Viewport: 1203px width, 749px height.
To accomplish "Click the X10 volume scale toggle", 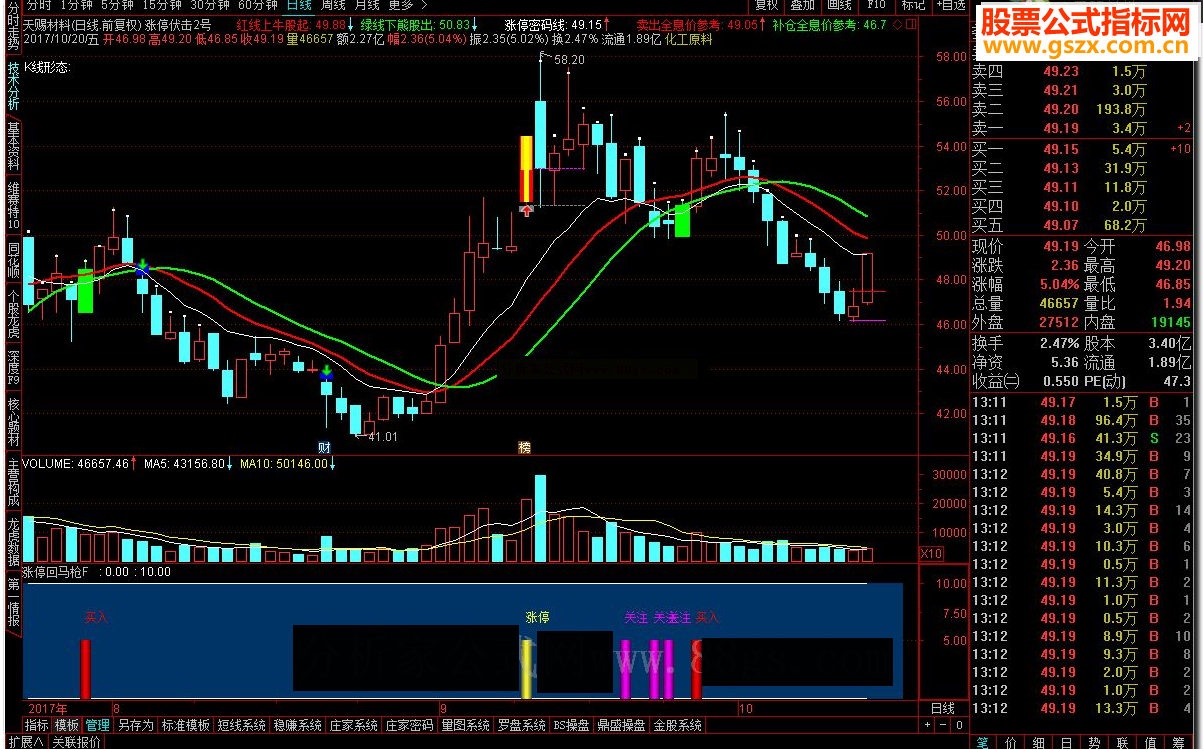I will click(930, 553).
